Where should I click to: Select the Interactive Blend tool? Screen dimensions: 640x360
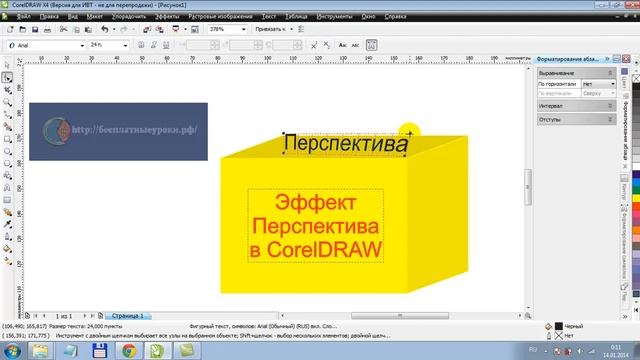coord(7,212)
